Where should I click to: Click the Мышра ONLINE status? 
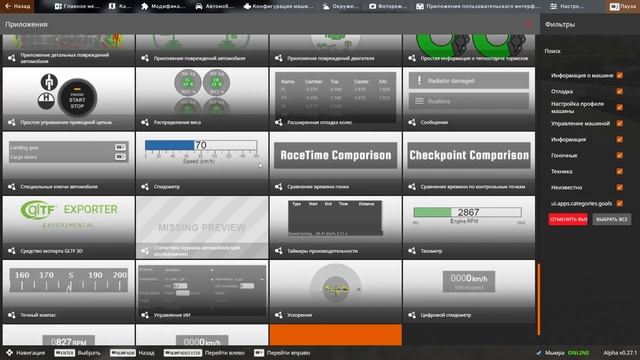click(563, 353)
